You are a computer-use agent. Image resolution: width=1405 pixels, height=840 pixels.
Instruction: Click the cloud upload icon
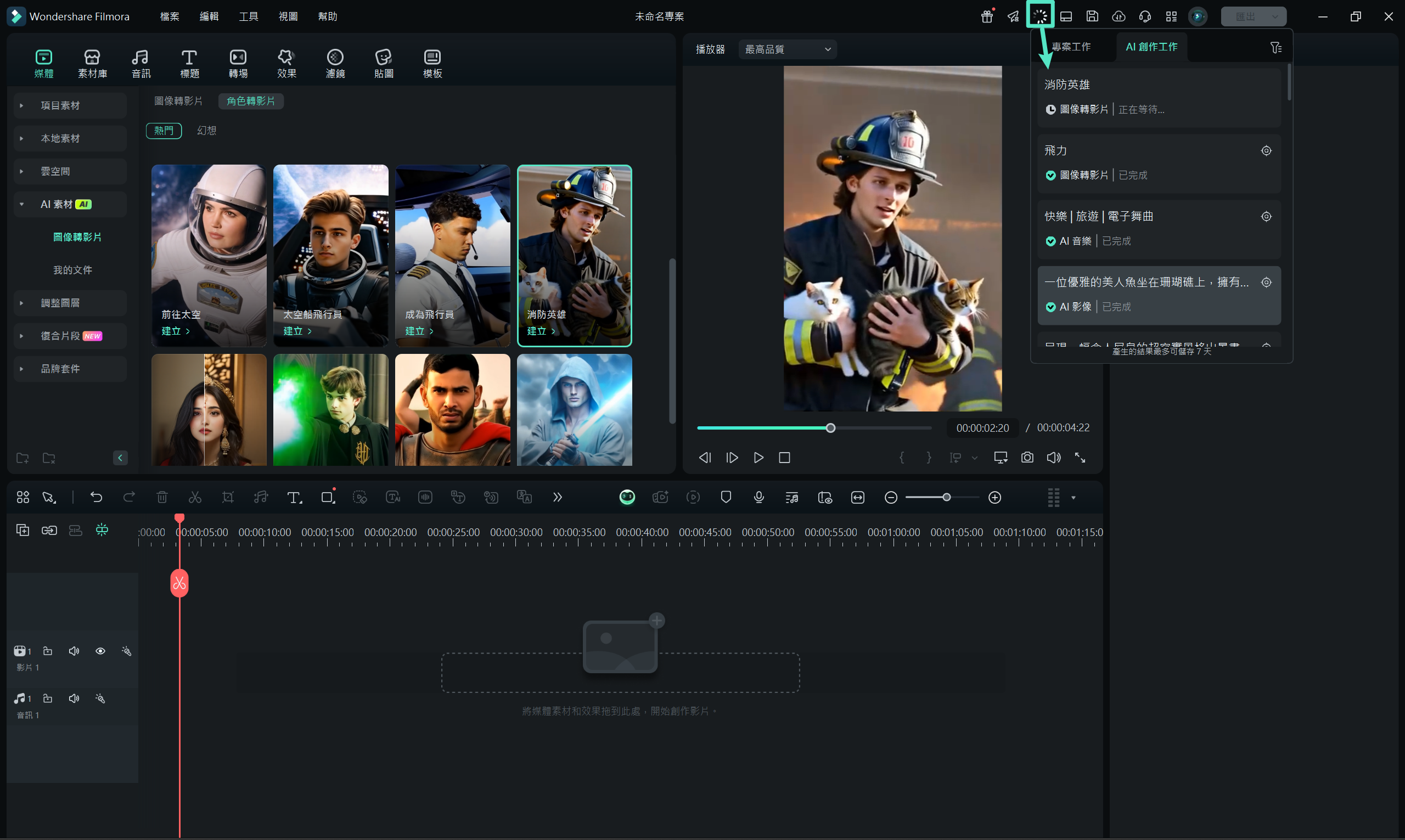1119,16
